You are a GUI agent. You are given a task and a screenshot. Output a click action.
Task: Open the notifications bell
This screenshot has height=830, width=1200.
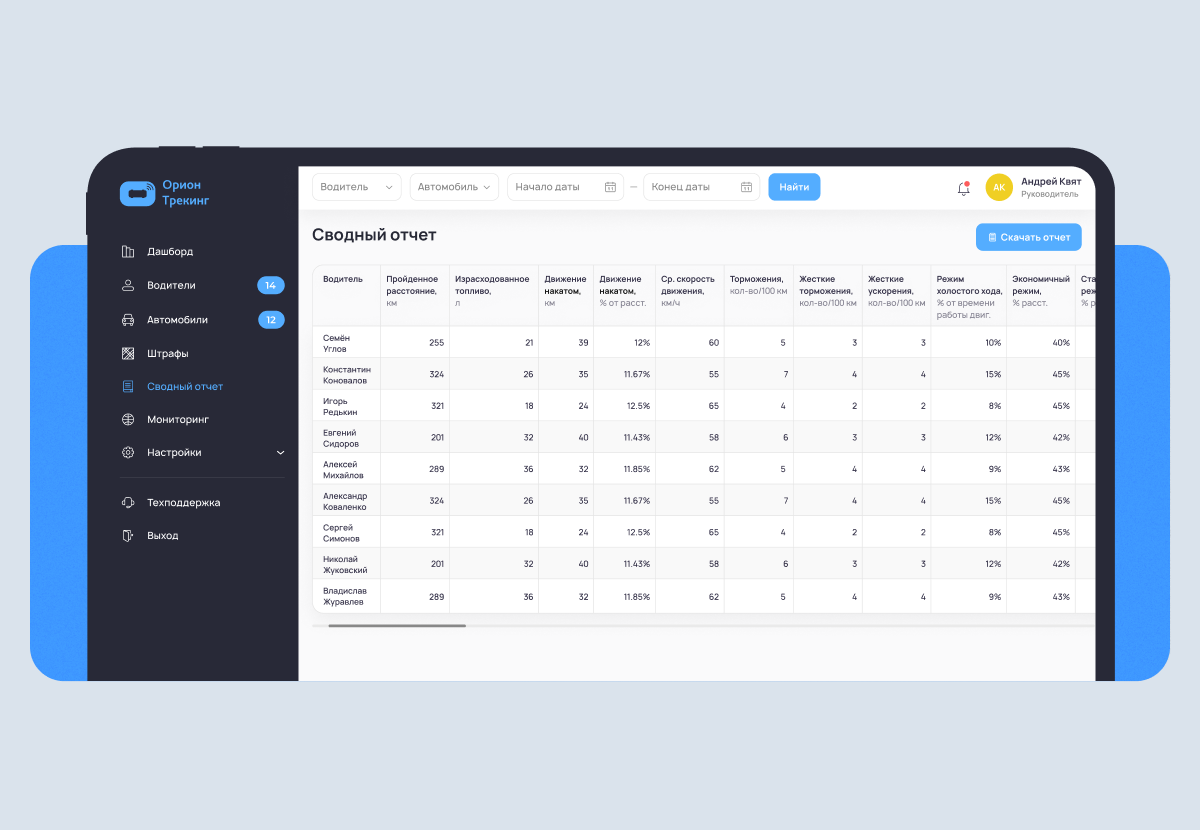[x=963, y=188]
